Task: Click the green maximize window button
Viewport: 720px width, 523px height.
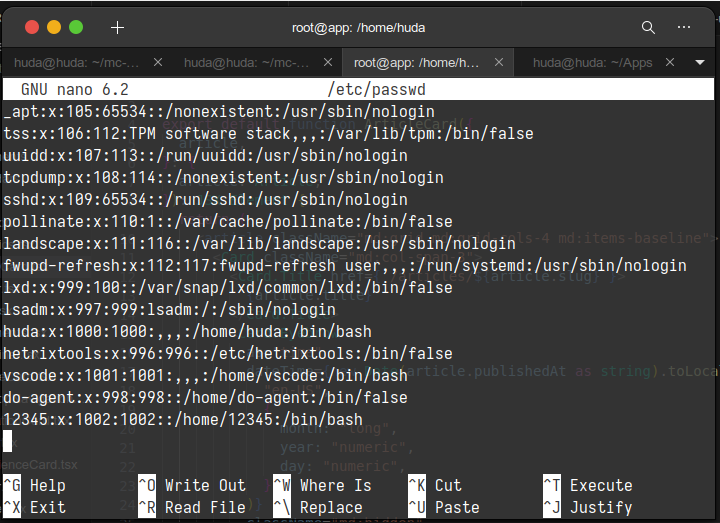Action: pos(77,27)
